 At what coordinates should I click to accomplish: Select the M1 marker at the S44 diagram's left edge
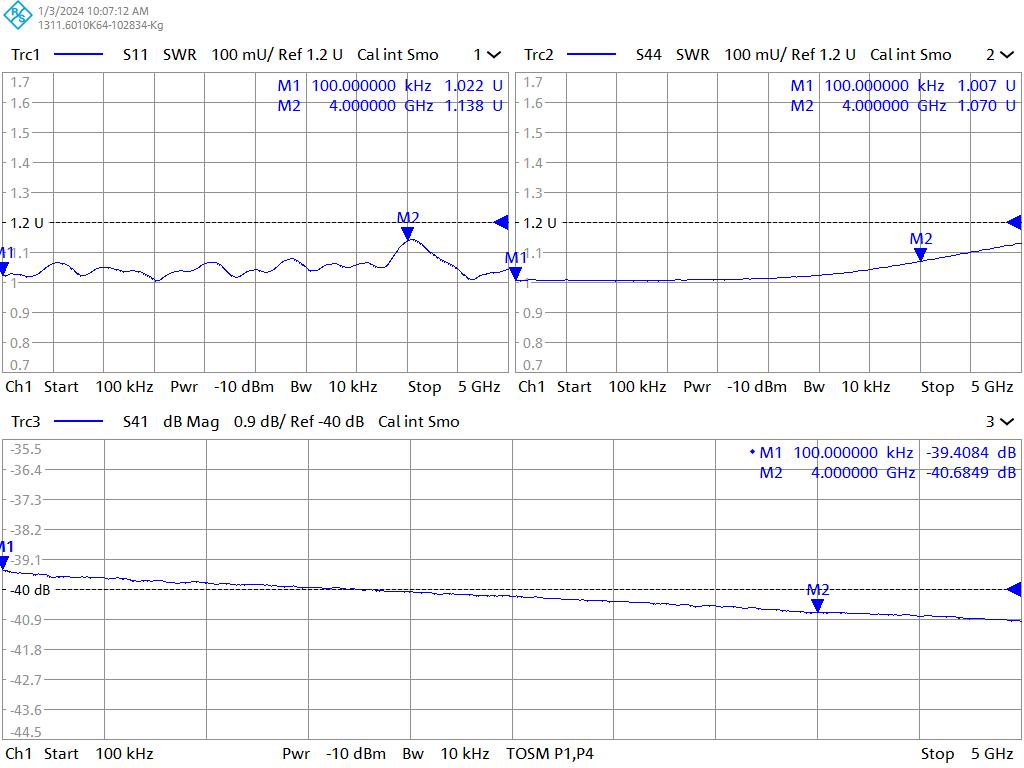coord(516,272)
